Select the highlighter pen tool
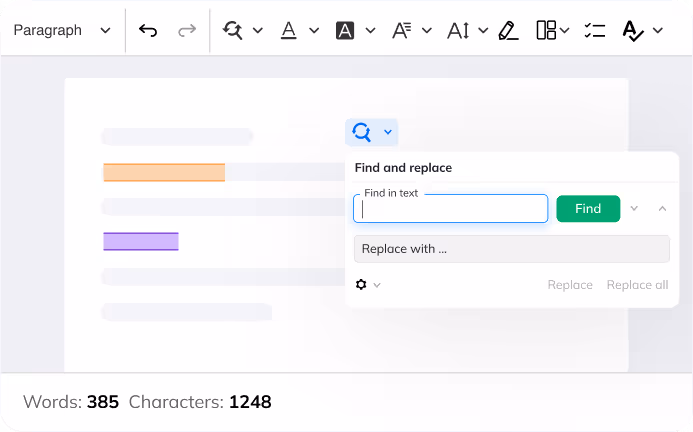This screenshot has width=693, height=432. tap(508, 30)
